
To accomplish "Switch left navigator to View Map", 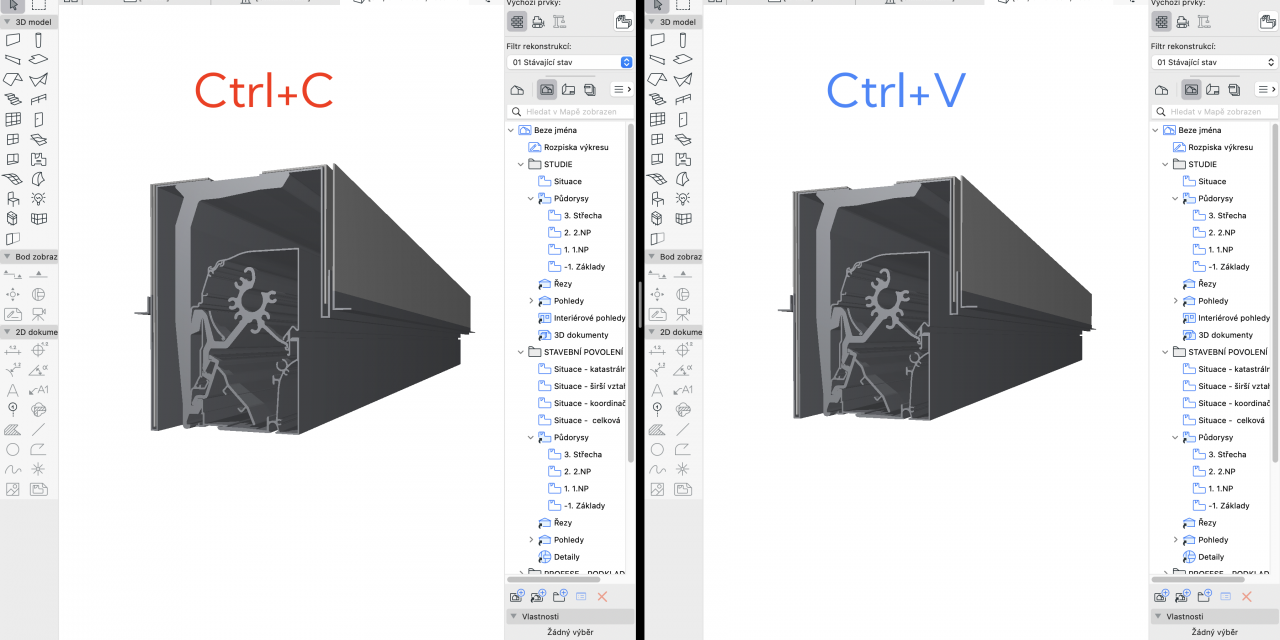I will pyautogui.click(x=547, y=90).
